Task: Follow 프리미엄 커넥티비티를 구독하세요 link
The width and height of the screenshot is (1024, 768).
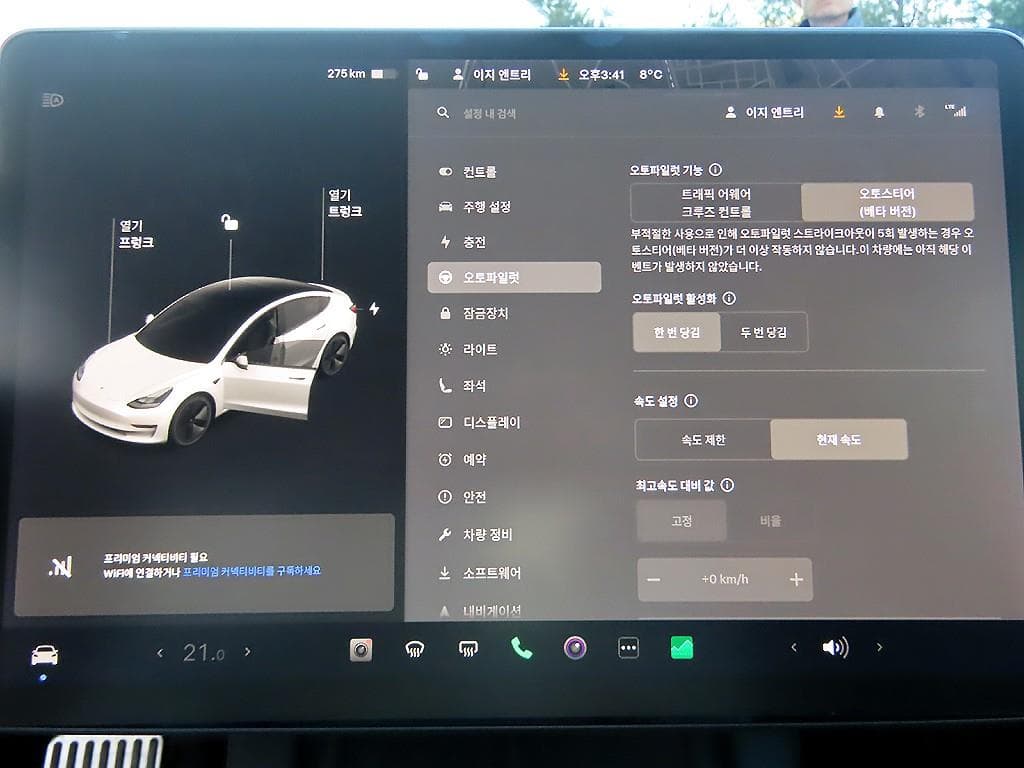Action: point(251,571)
